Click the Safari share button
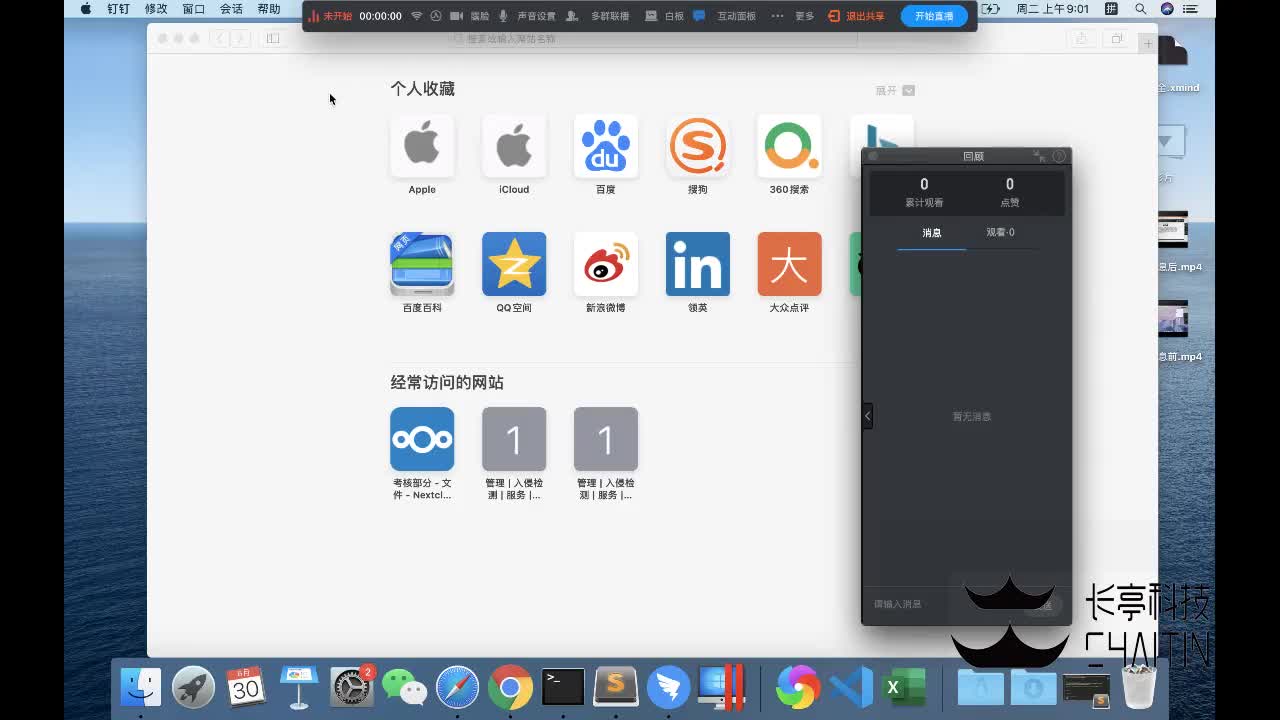The height and width of the screenshot is (720, 1280). [1081, 38]
